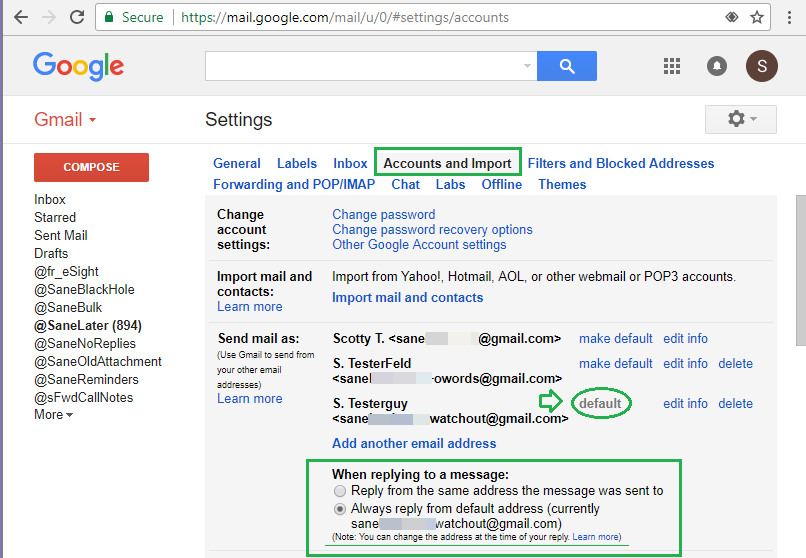Select the Accounts and Import tab

coord(447,163)
